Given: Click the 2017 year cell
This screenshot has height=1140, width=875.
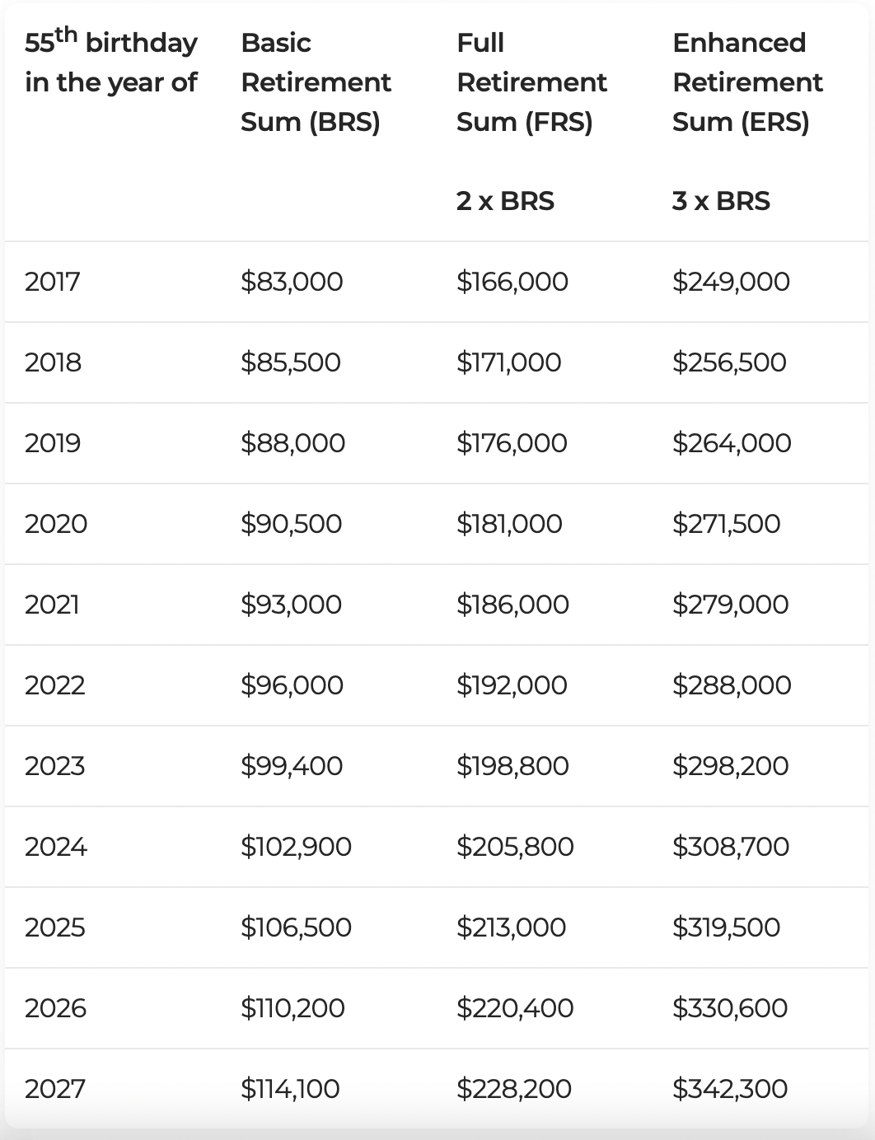Looking at the screenshot, I should coord(51,282).
